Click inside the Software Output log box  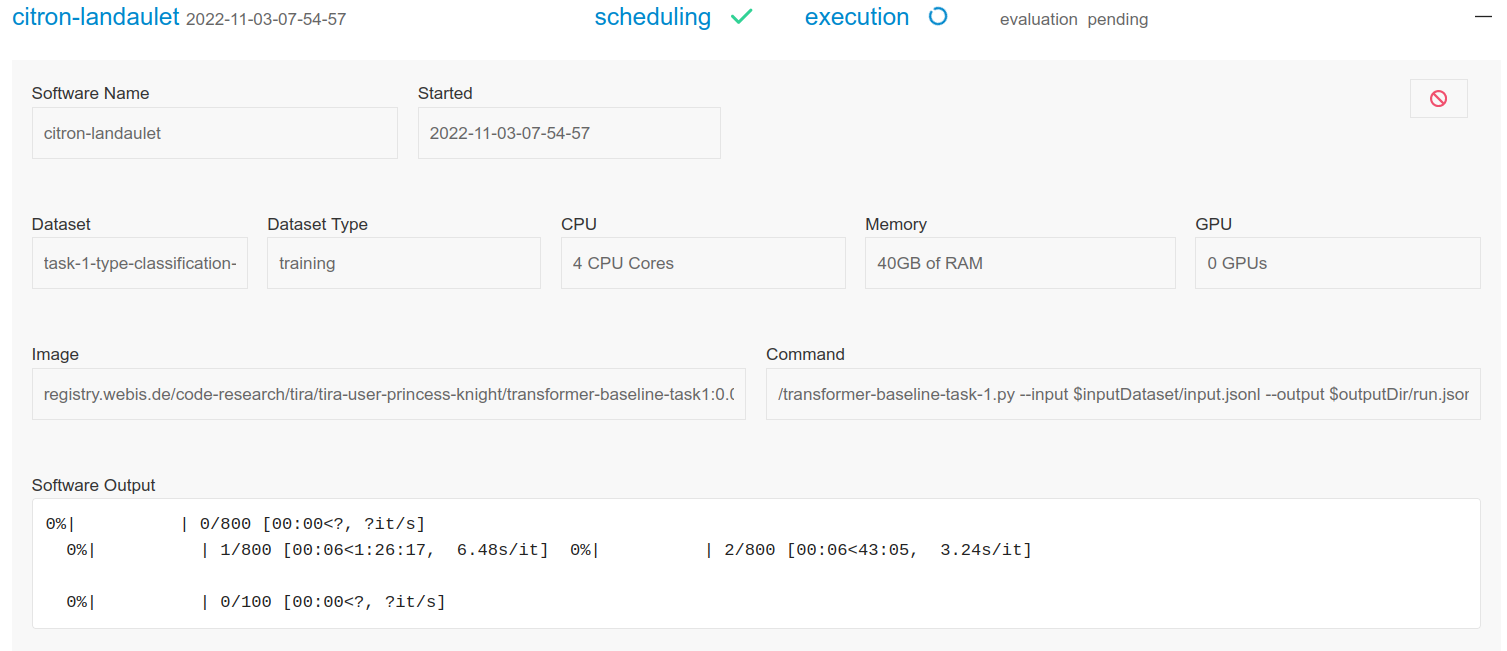756,563
